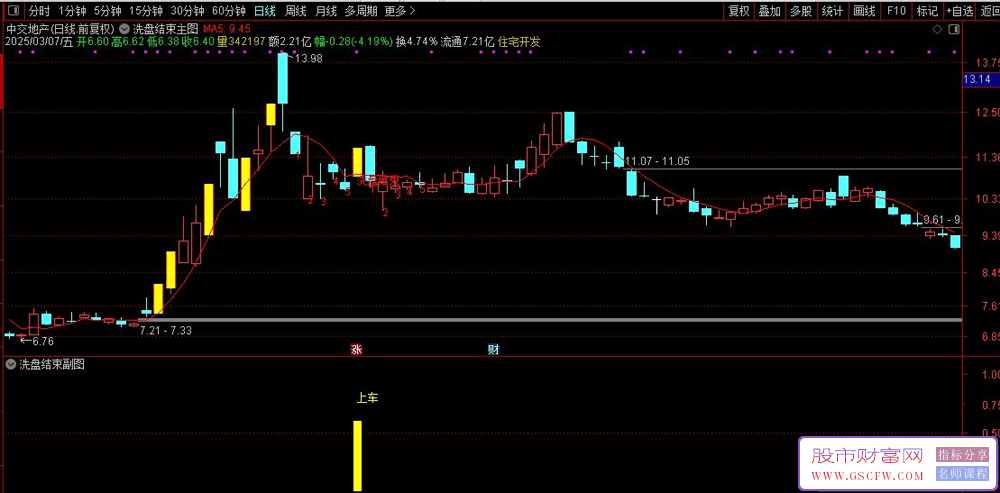
Task: Click the diamond icon at chart top-right
Action: coord(937,29)
